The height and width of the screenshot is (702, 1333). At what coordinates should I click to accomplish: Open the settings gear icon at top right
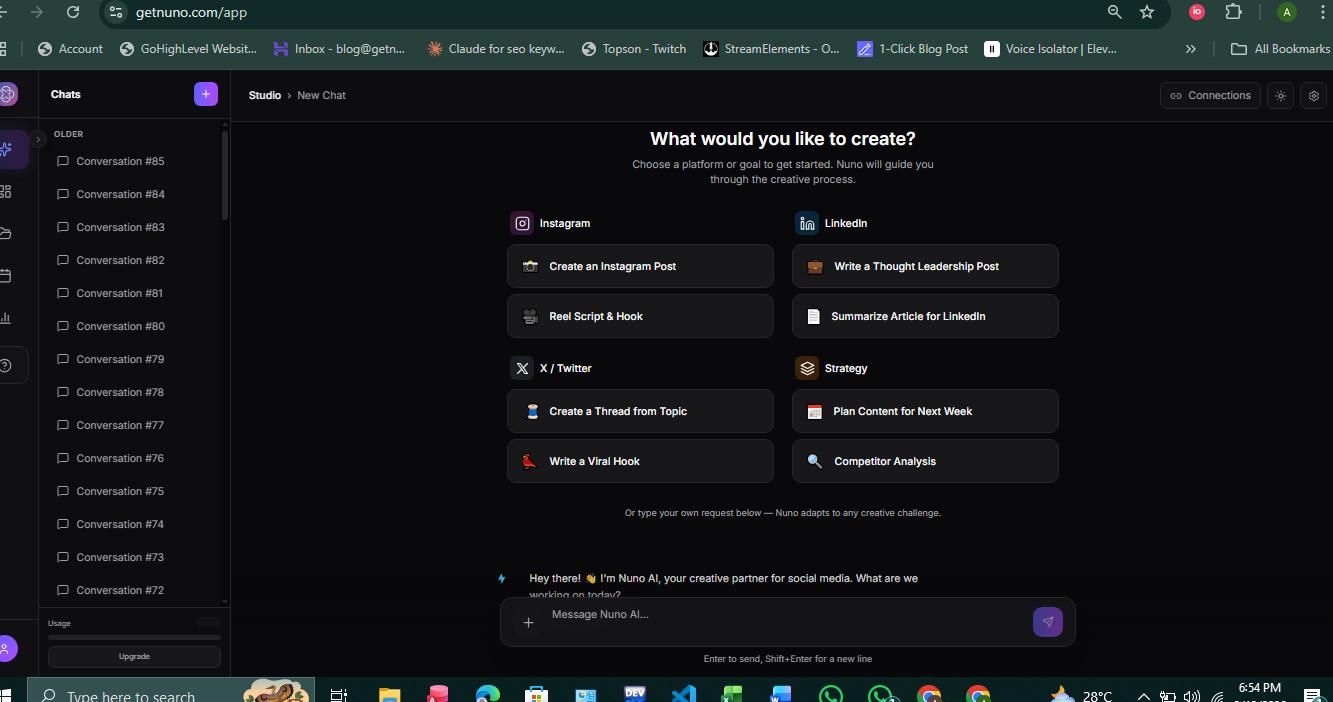1314,96
